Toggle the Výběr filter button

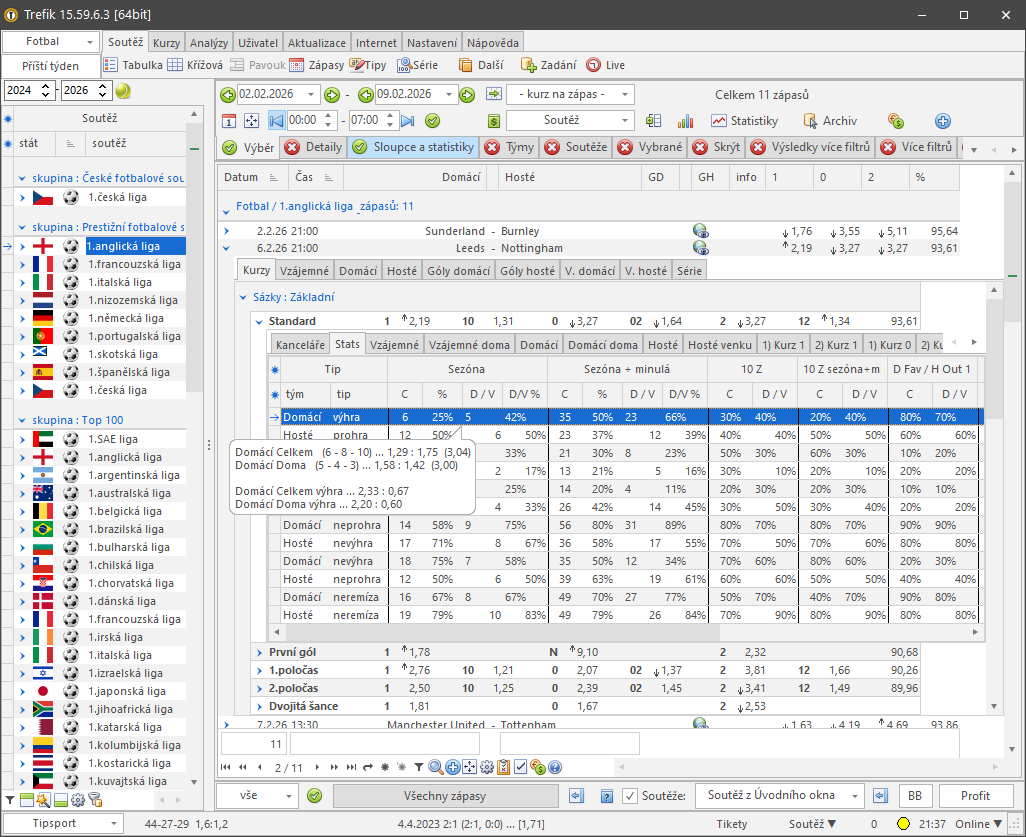point(250,146)
